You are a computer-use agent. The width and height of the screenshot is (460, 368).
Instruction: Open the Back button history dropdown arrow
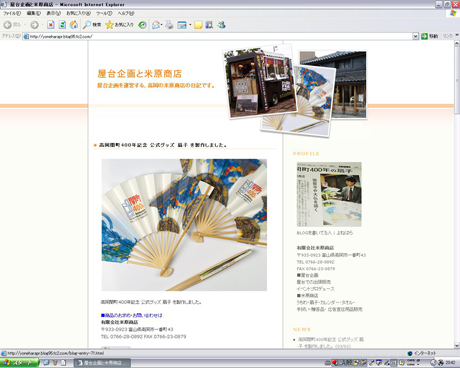point(24,25)
